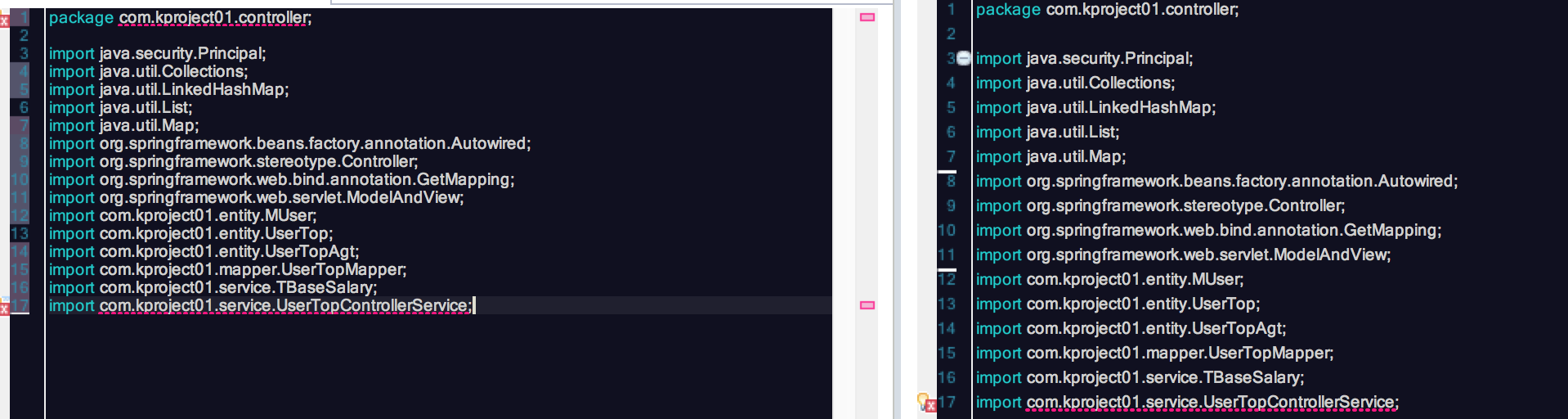Click the entity.UserTopAgt import in the right editor
The image size is (1568, 419).
click(x=1131, y=328)
